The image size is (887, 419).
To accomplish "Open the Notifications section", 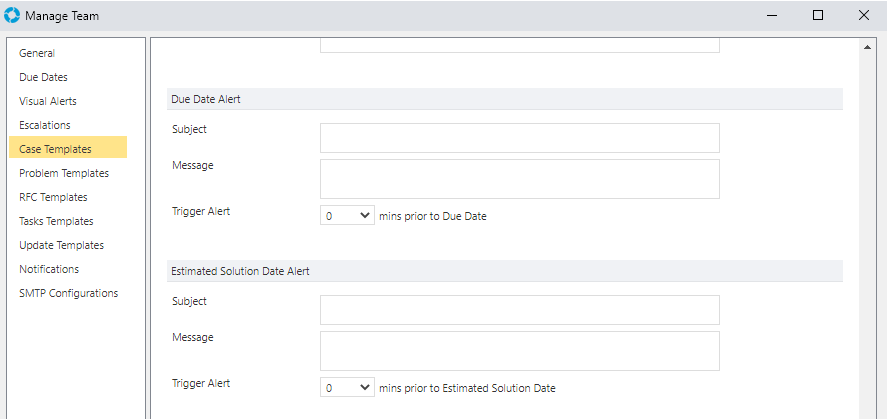I will point(49,269).
